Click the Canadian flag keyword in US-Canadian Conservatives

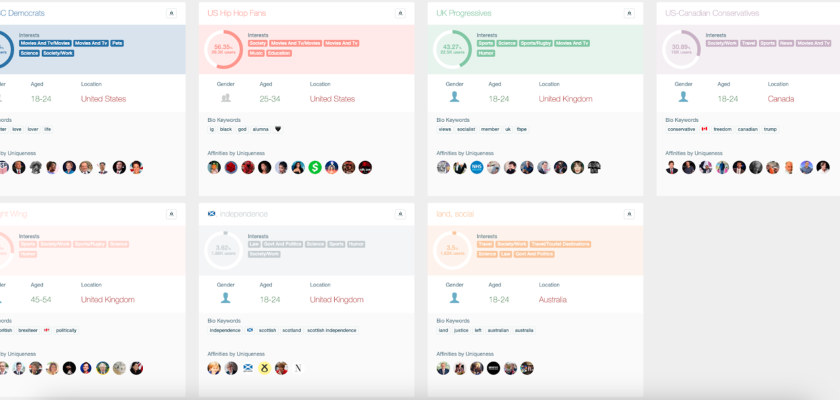click(x=704, y=129)
